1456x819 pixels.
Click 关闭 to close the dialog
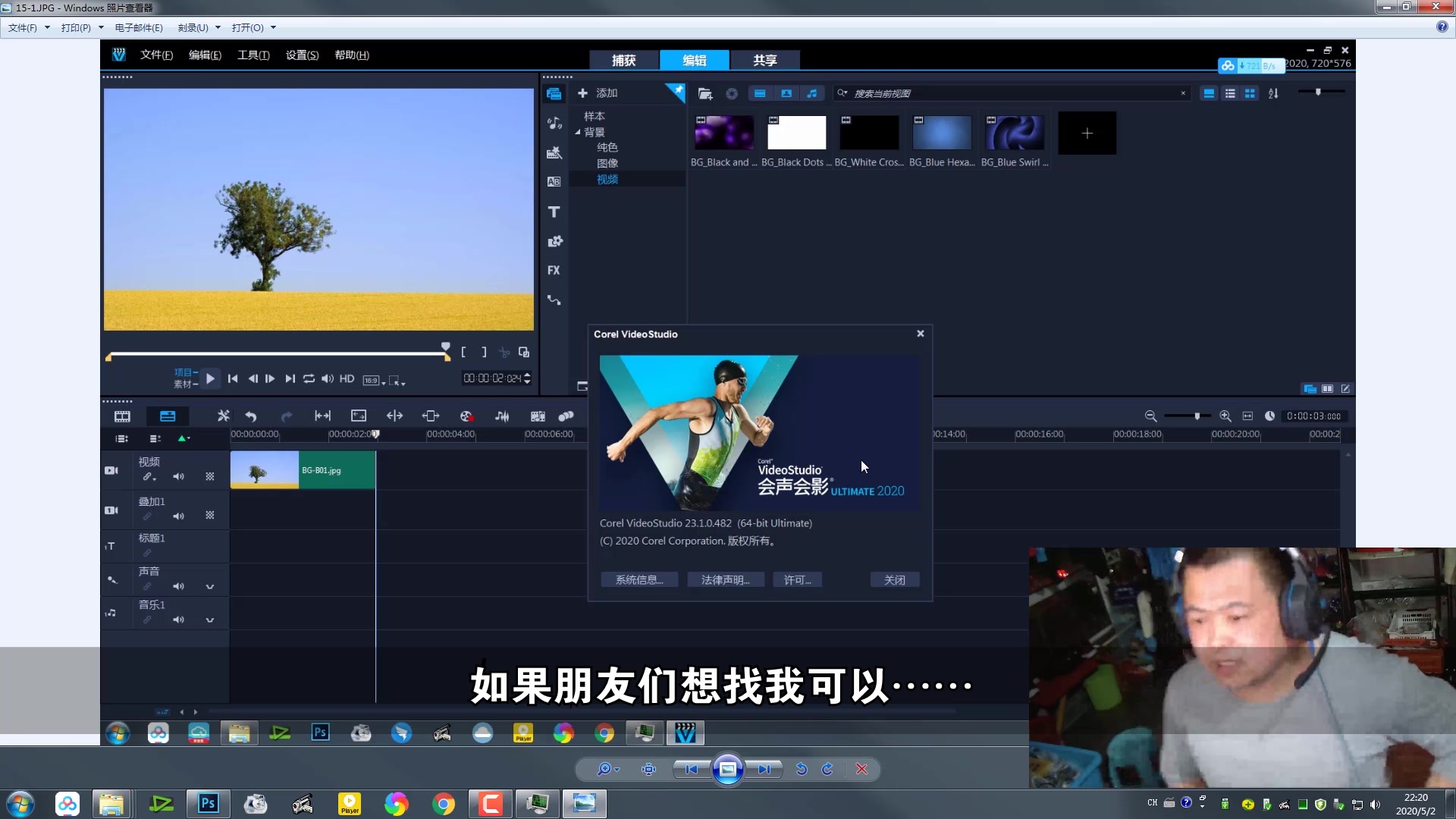pos(895,580)
